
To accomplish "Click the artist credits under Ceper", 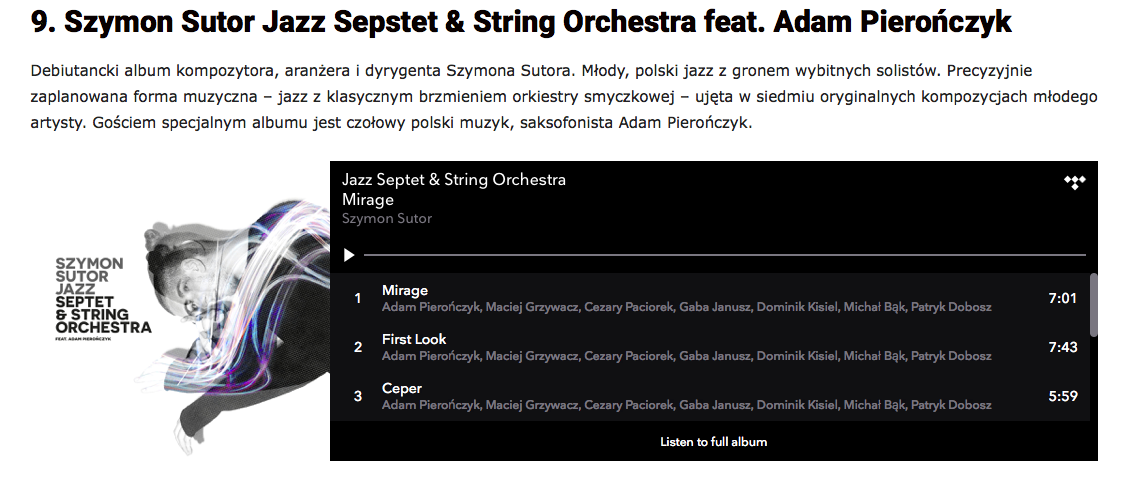I will click(x=686, y=405).
